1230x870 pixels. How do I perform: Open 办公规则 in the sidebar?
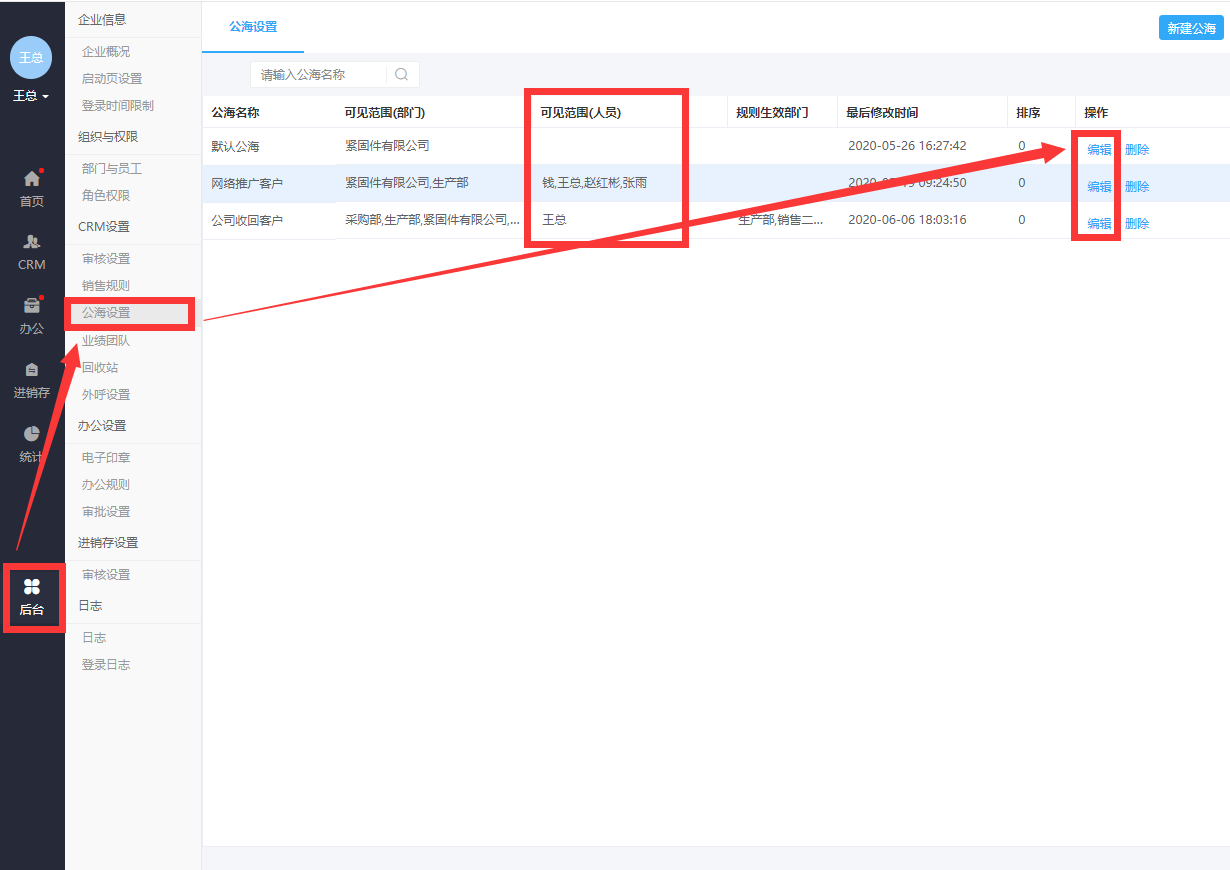click(106, 484)
